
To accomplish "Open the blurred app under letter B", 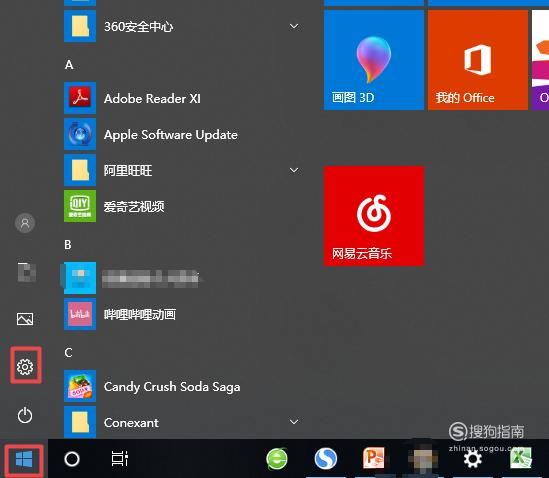I will point(80,278).
